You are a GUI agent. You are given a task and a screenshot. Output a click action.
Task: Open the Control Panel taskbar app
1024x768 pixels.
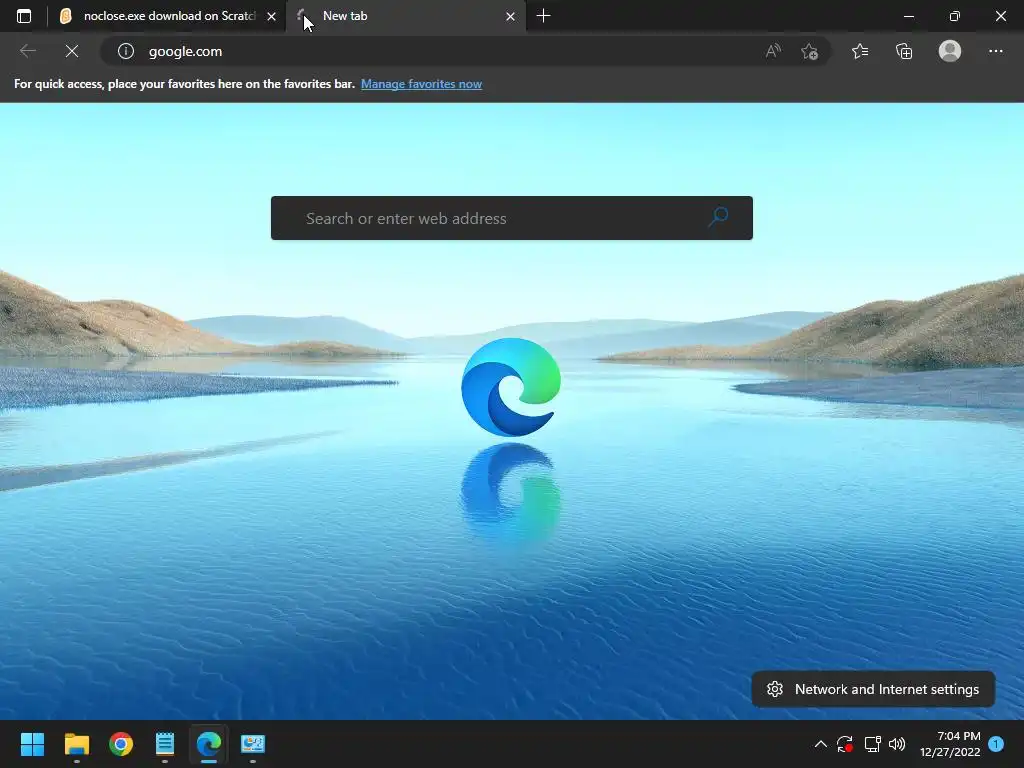coord(253,744)
